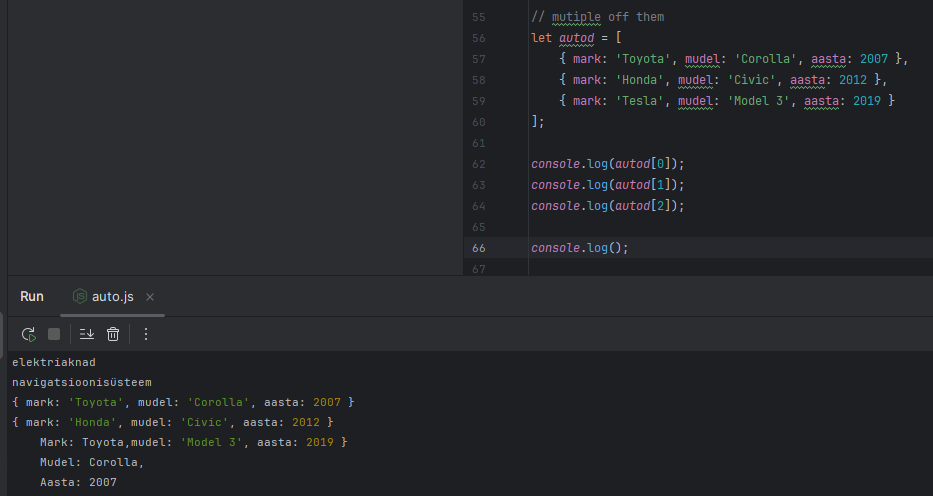Screen dimensions: 933x496
Task: Click the Rerun auto.js icon
Action: 28,334
